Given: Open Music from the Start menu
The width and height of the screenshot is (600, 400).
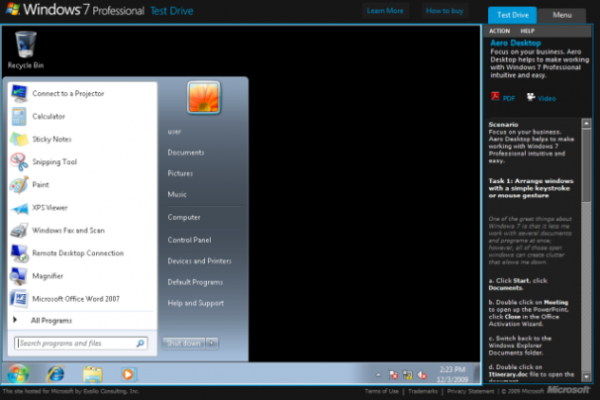Looking at the screenshot, I should coord(177,194).
